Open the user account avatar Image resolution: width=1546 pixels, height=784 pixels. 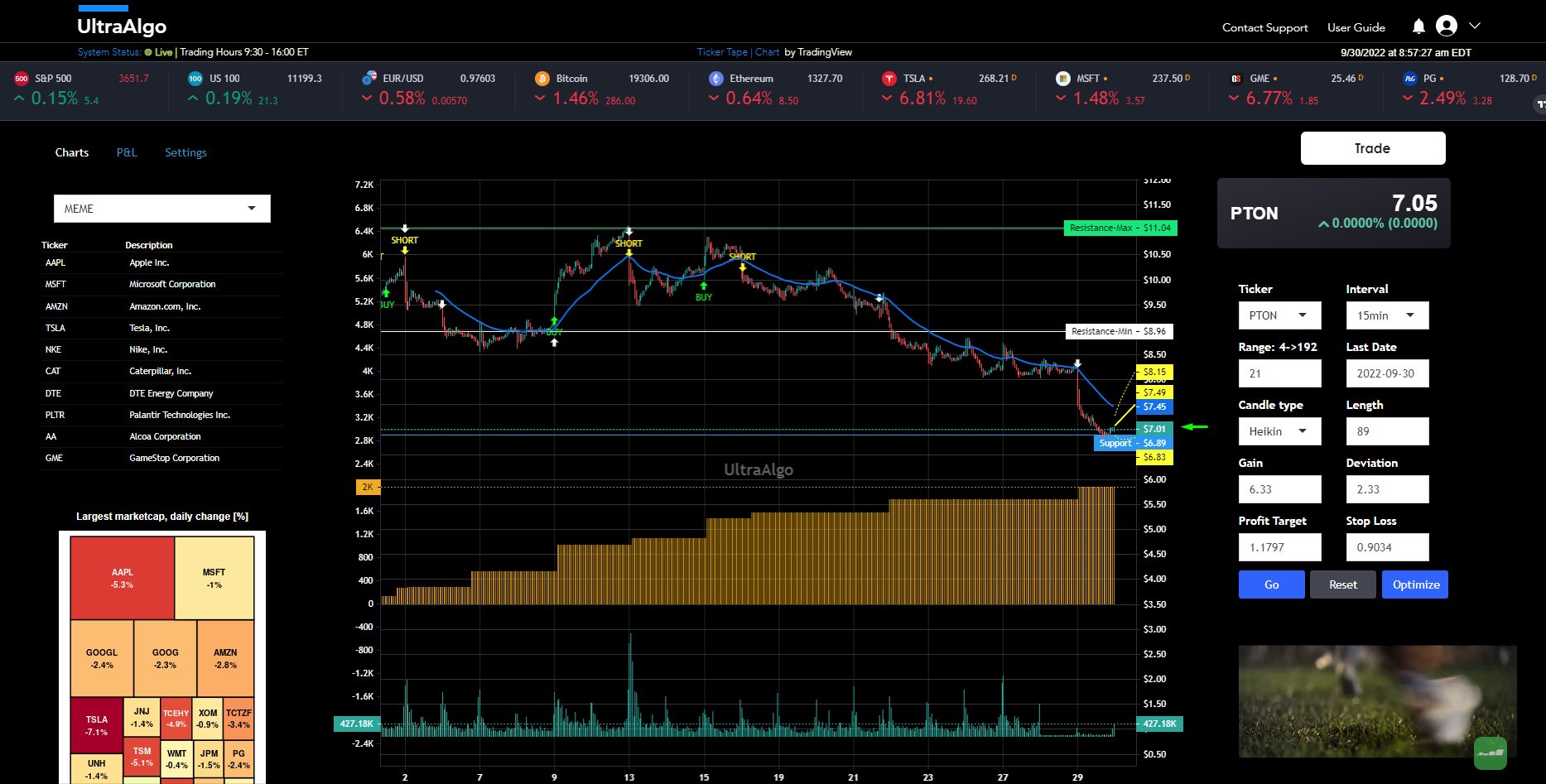pos(1447,26)
